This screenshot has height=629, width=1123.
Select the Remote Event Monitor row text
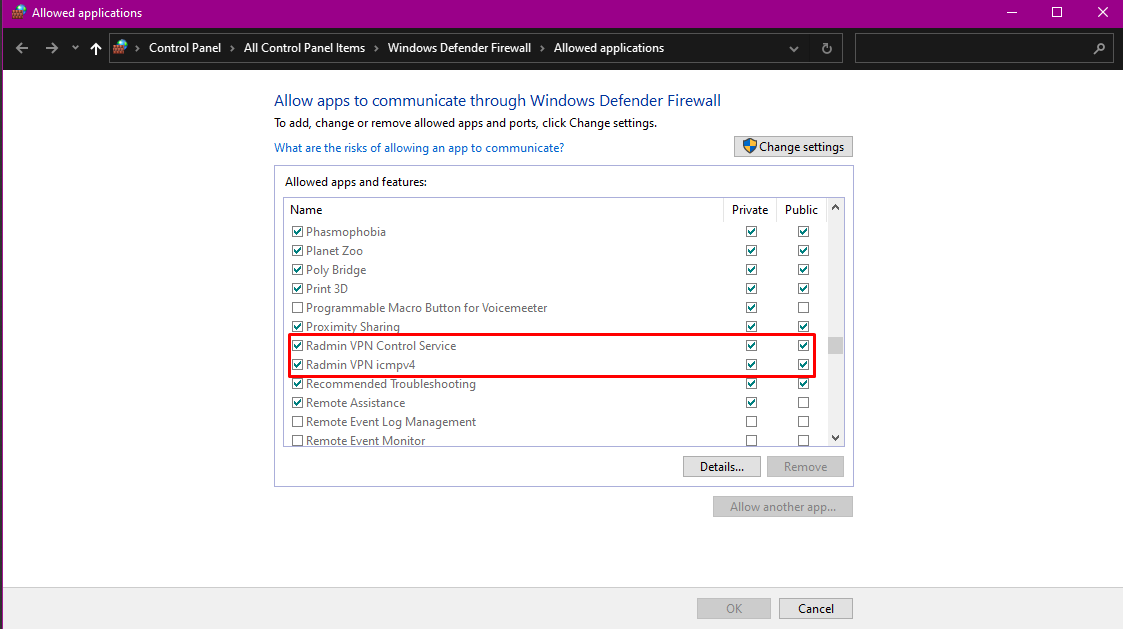point(365,441)
